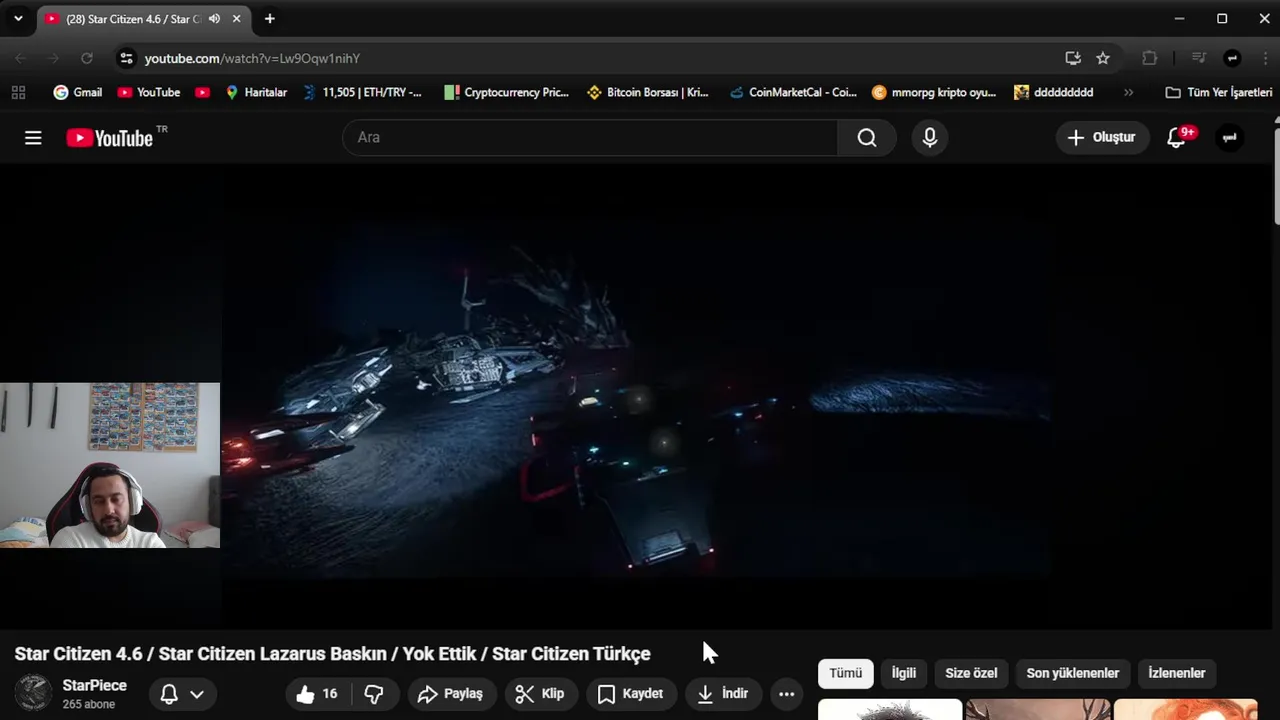The height and width of the screenshot is (720, 1280).
Task: Click the Oluştur create button
Action: coord(1101,138)
